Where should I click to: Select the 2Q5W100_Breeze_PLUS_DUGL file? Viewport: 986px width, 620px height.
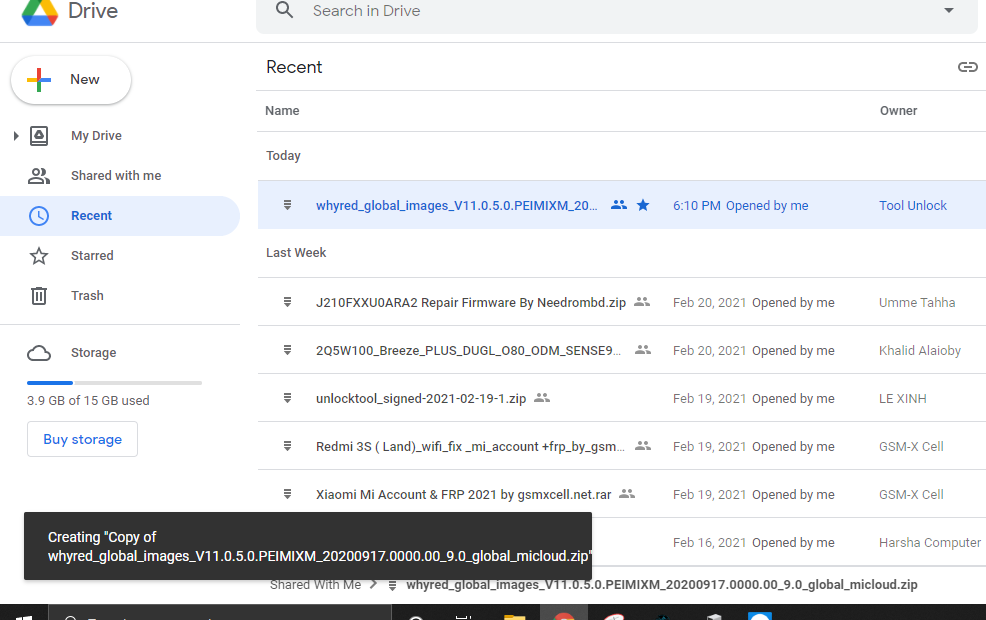(468, 350)
